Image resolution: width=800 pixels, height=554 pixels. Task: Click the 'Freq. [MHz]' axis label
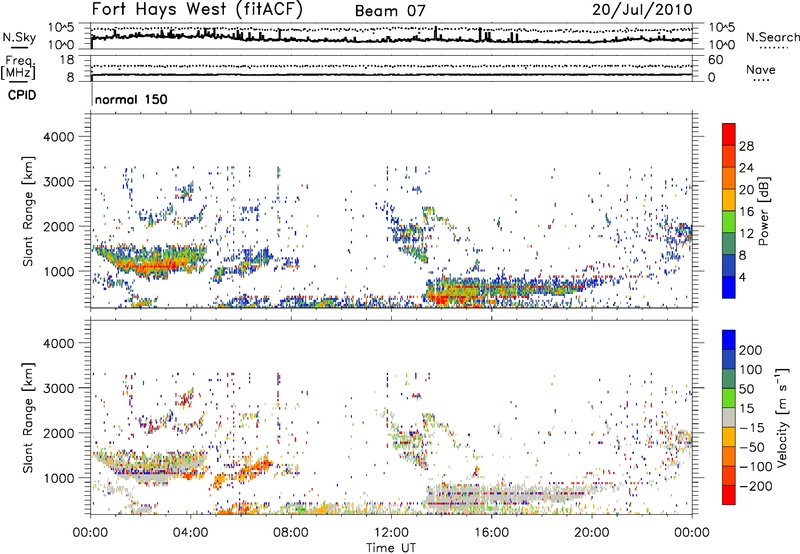[18, 68]
